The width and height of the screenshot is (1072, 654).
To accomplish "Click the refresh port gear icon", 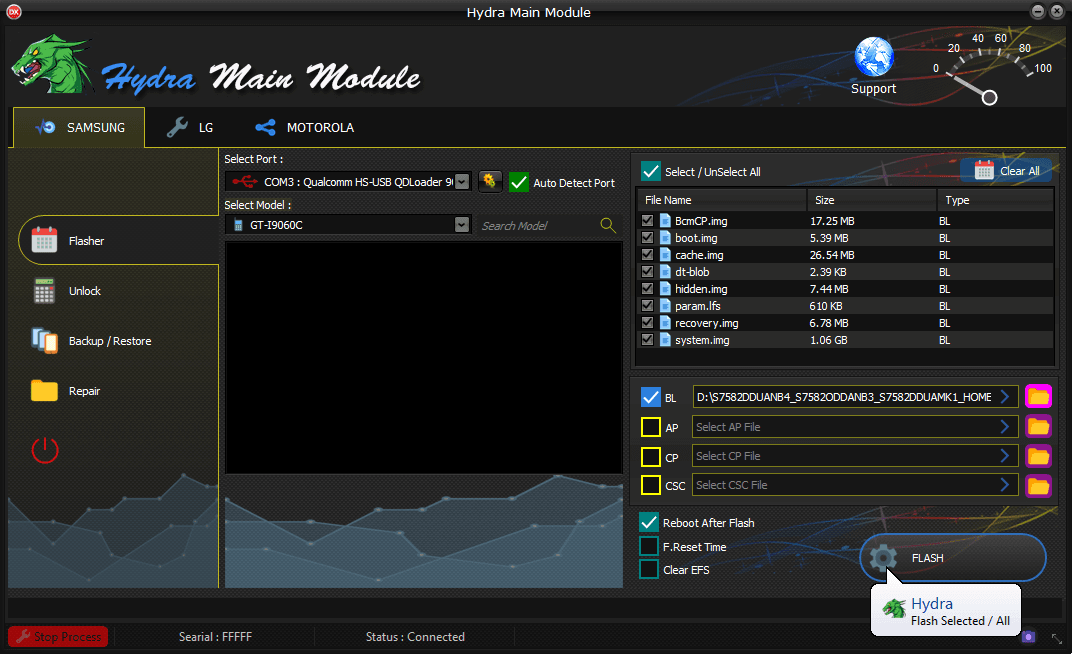I will tap(490, 181).
